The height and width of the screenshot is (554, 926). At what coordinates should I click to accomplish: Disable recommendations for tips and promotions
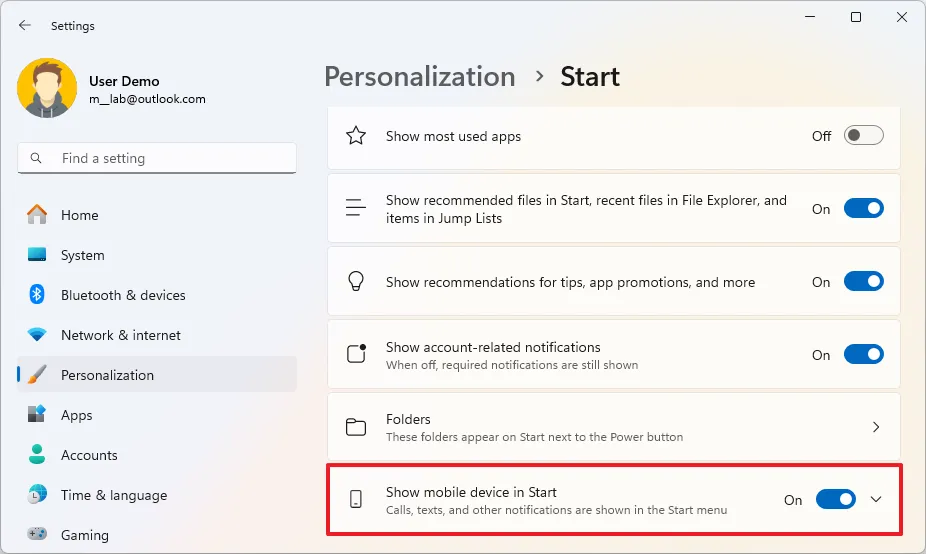pos(863,281)
